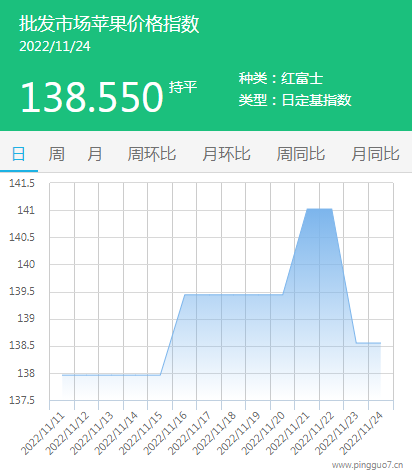Screen dimensions: 412x475
Task: Click the title 批发市场苹果价格指数
Action: point(109,24)
